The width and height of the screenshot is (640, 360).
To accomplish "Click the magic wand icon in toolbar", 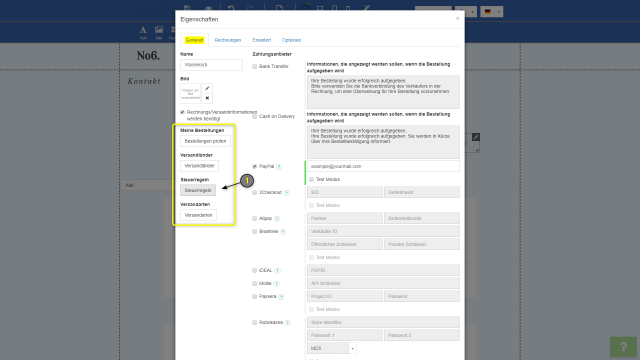I will [x=366, y=8].
